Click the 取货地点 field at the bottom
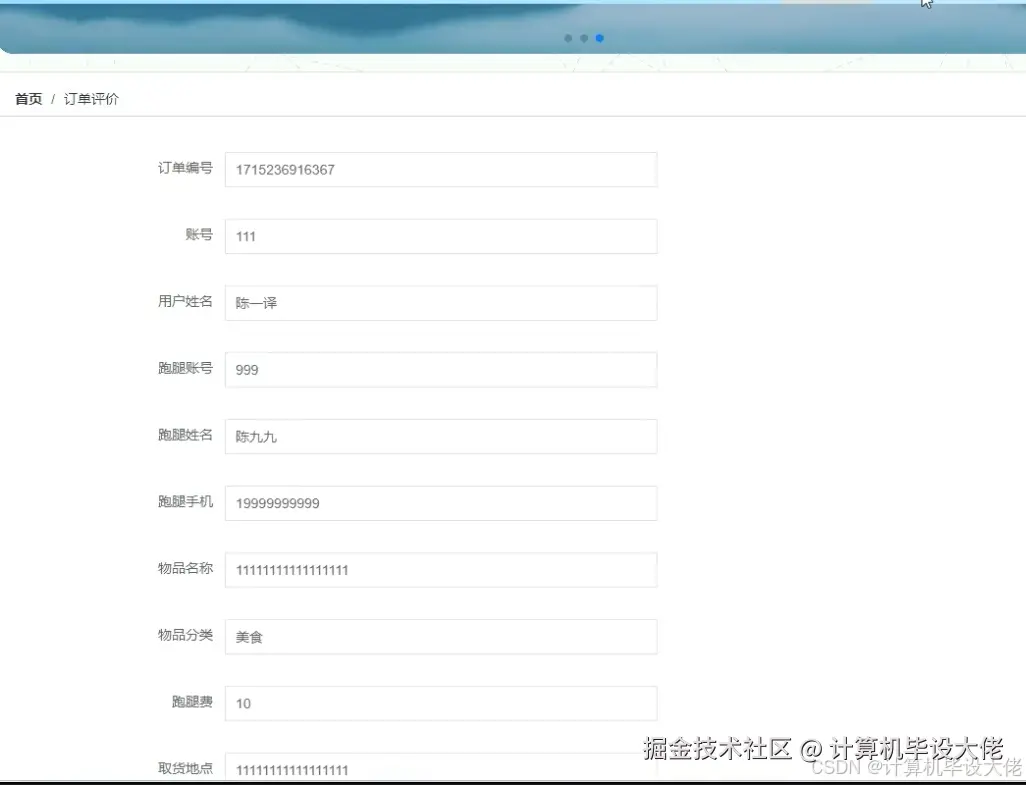Viewport: 1026px width, 785px height. coord(440,766)
